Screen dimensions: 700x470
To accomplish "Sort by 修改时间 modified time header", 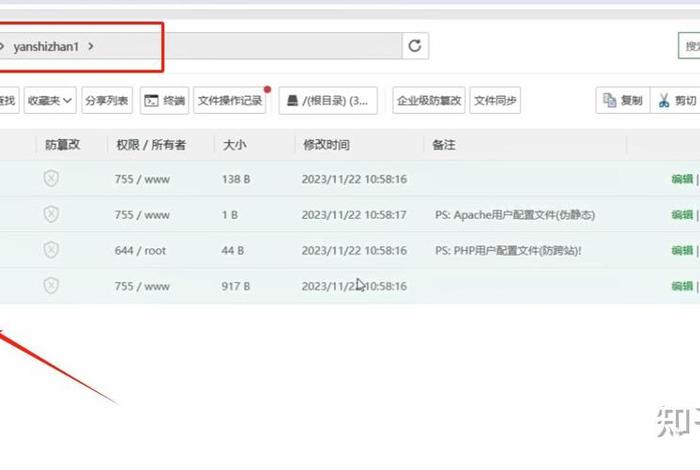I will (x=326, y=145).
